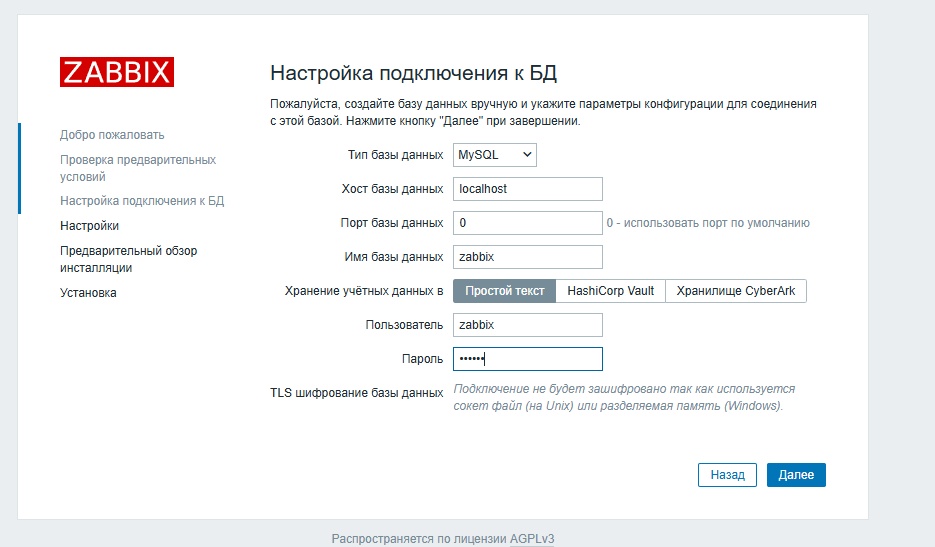Click the database name input field
The image size is (935, 547).
(x=527, y=257)
